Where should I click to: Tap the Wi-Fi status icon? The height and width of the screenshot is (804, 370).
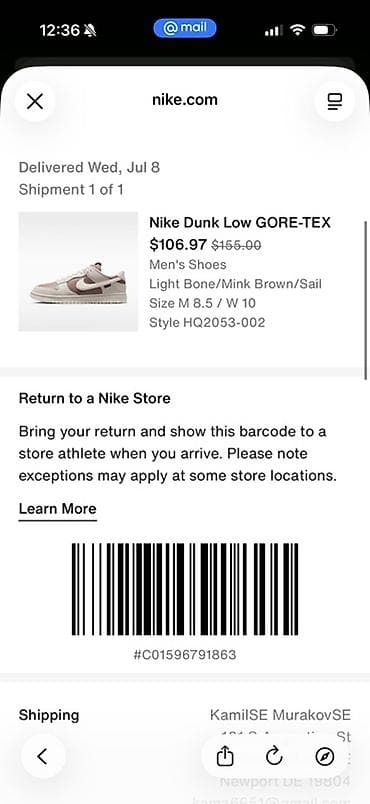(297, 30)
